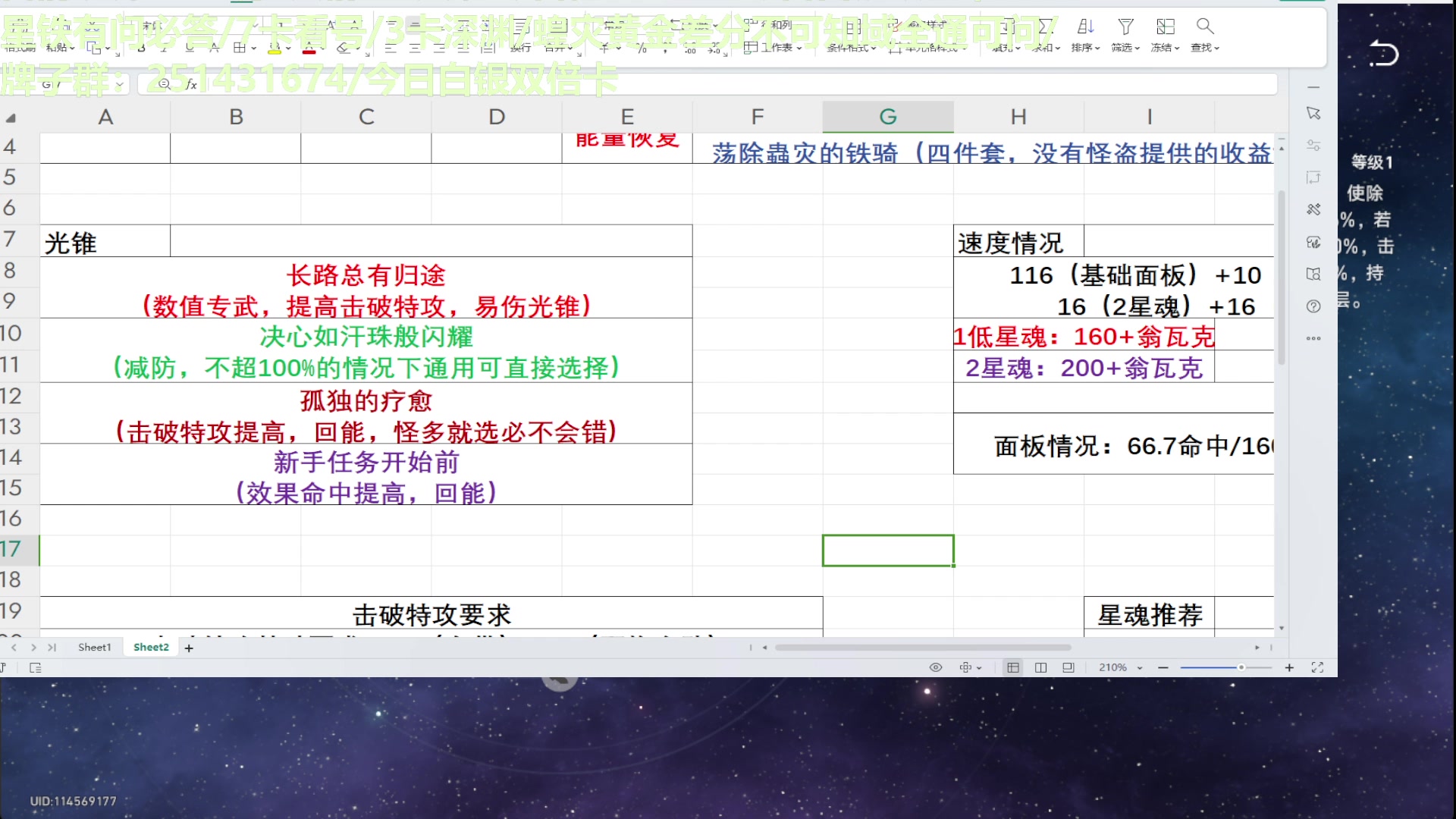Select column A header

coord(105,117)
